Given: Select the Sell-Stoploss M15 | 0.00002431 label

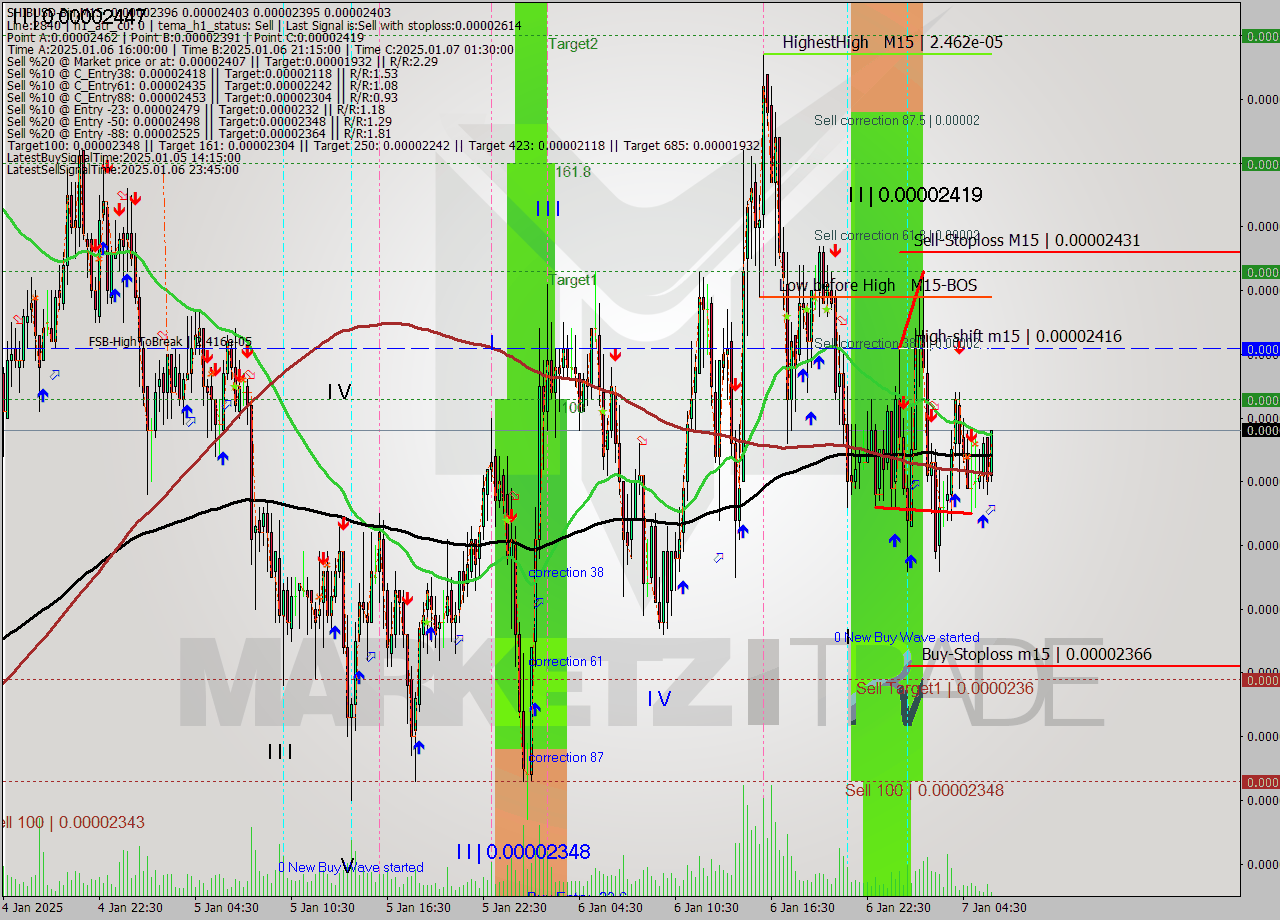Looking at the screenshot, I should point(1026,240).
